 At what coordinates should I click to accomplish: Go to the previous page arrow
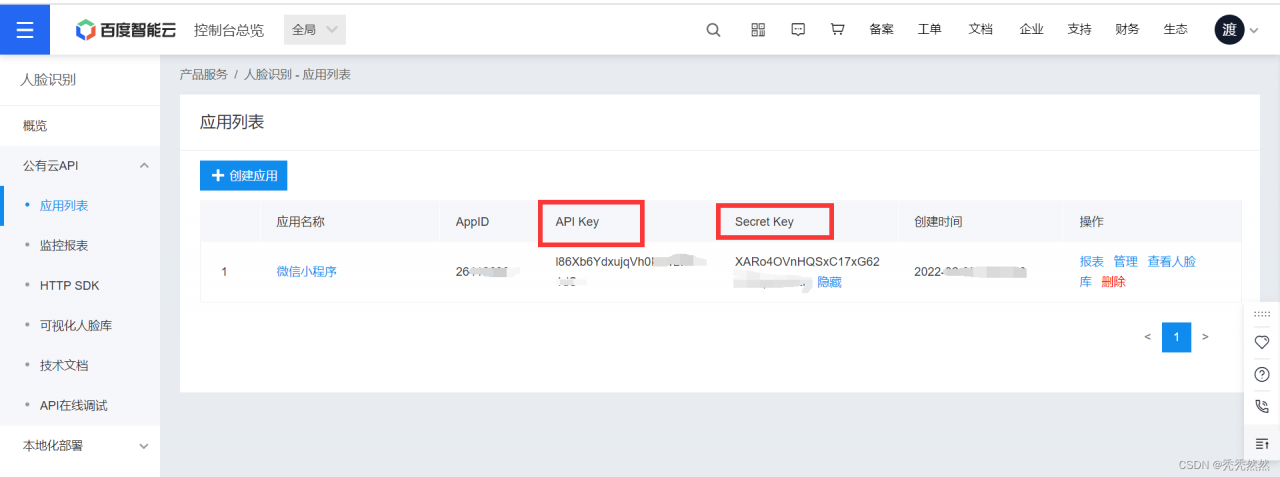[x=1147, y=337]
